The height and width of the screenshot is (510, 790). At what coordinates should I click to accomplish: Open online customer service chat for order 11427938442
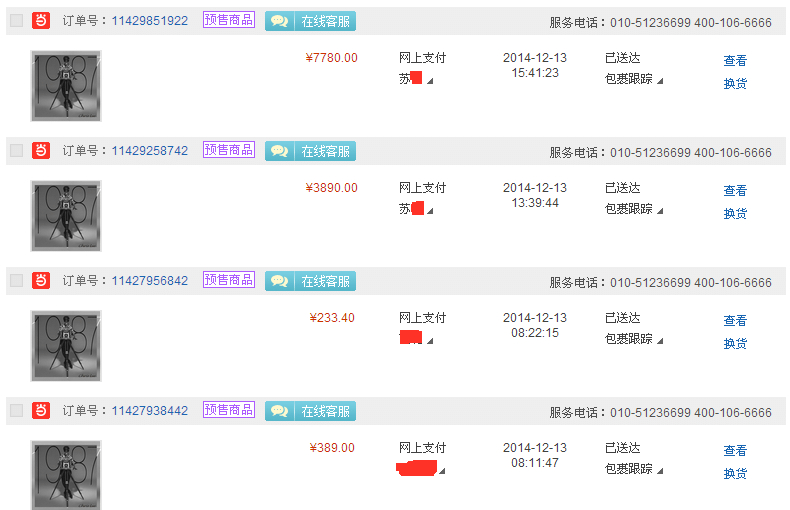coord(310,411)
